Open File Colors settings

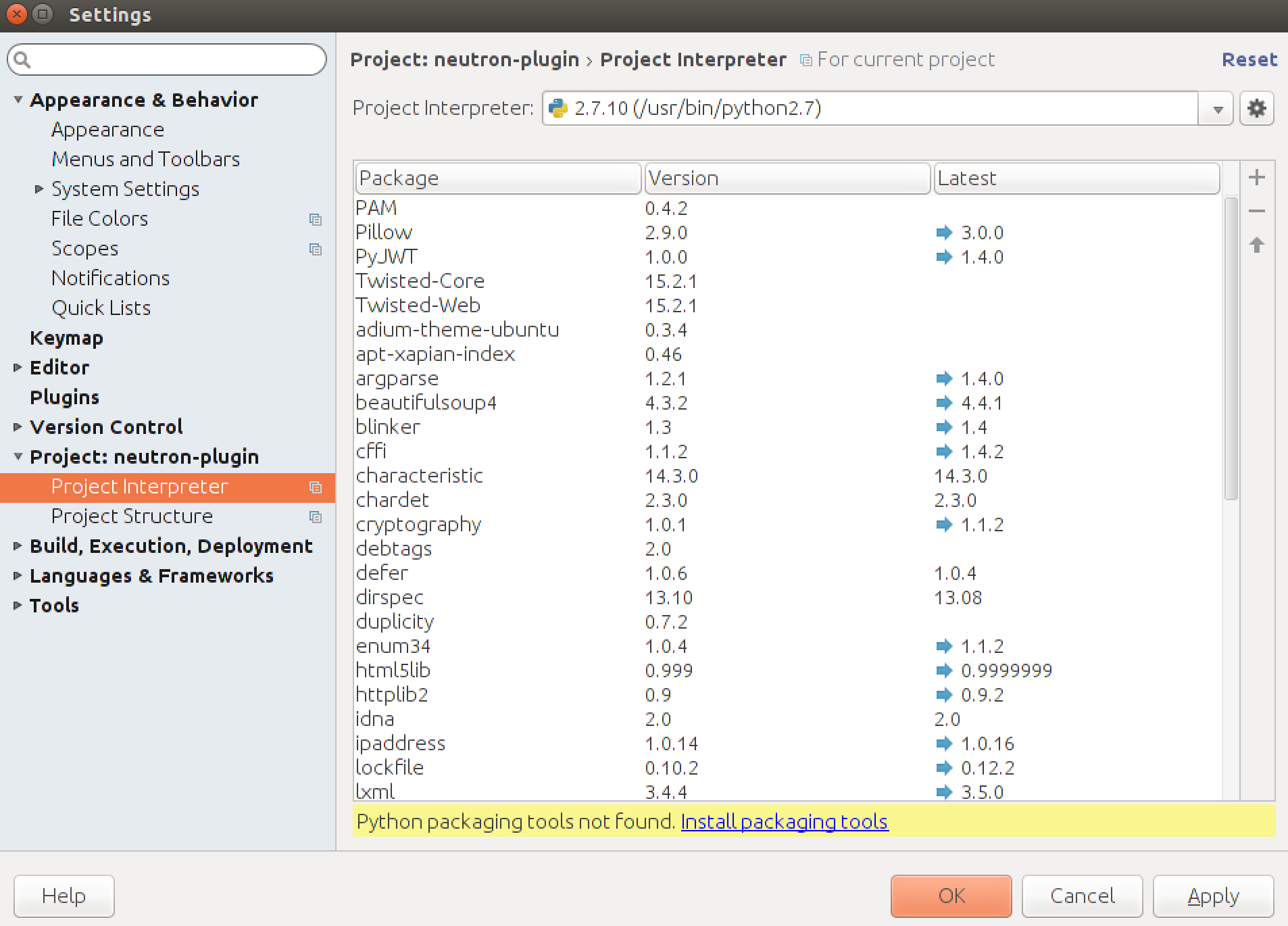(x=99, y=219)
